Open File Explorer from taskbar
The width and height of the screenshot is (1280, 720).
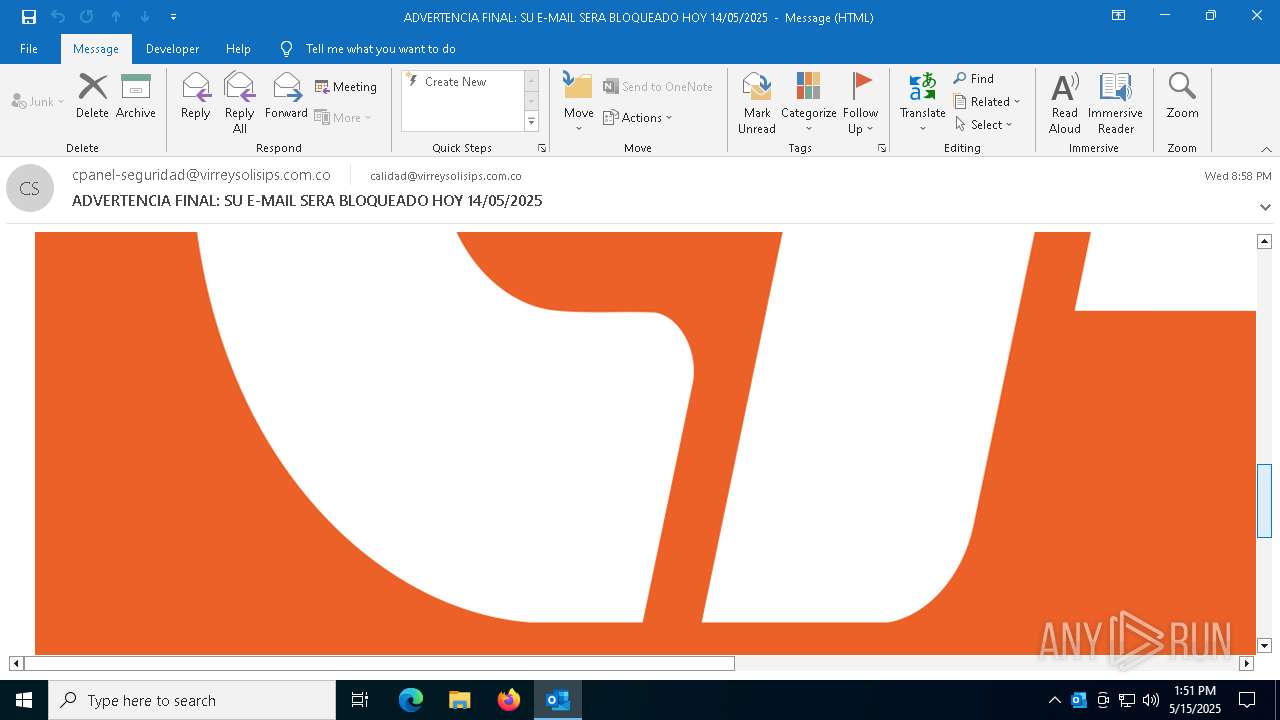tap(460, 700)
